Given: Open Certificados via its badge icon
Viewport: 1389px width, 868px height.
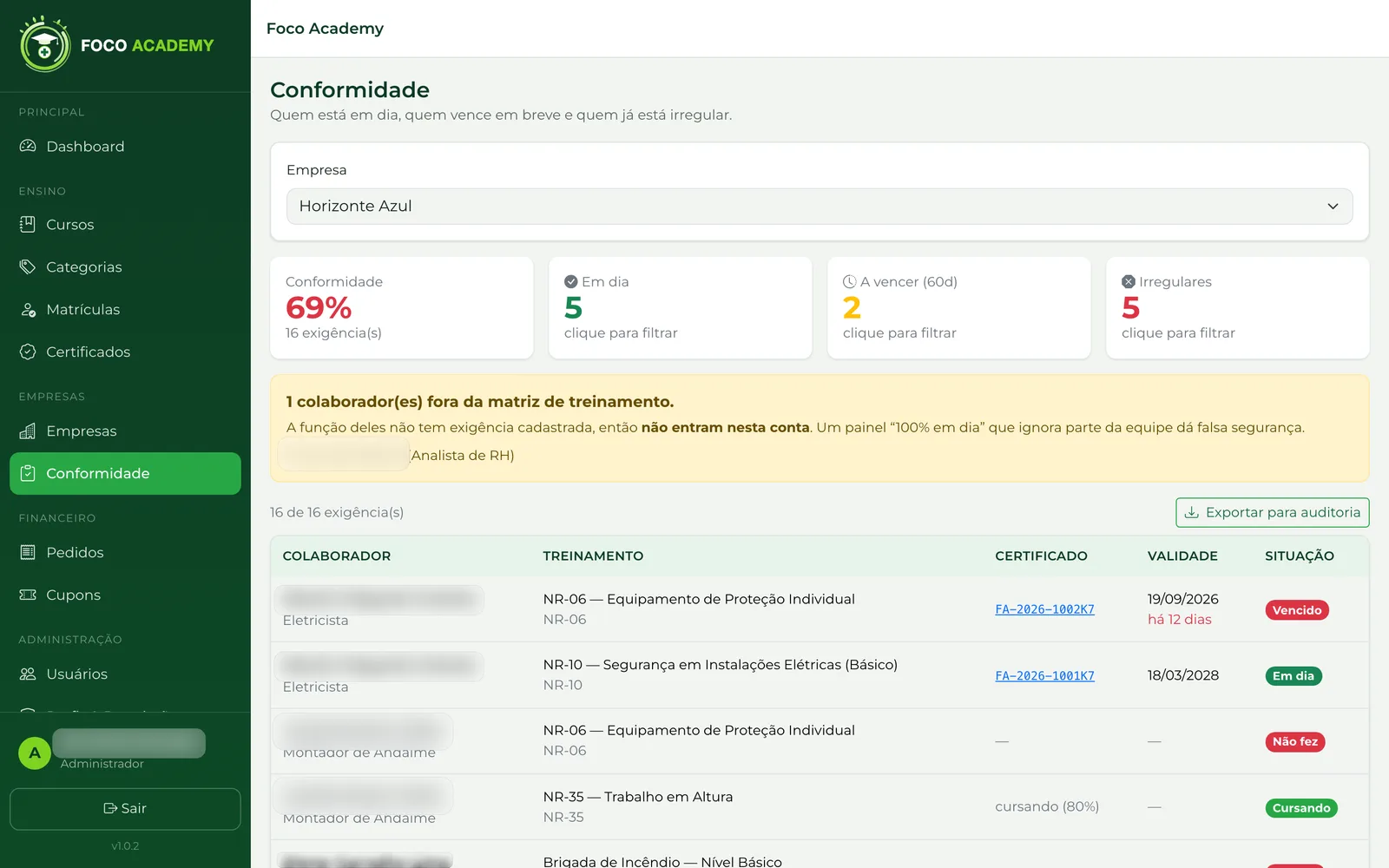Looking at the screenshot, I should [x=28, y=352].
